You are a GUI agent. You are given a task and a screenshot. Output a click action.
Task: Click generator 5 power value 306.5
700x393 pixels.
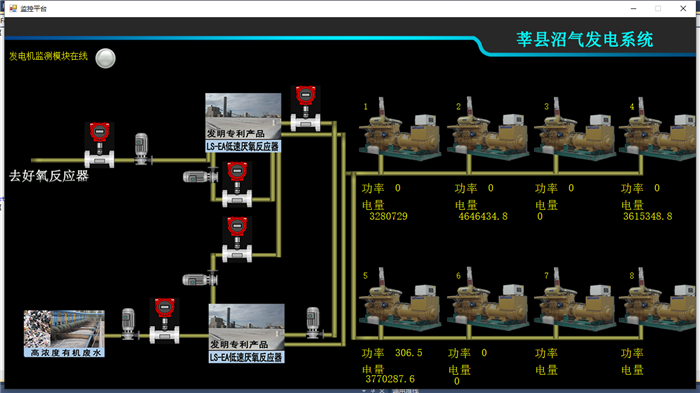(408, 353)
